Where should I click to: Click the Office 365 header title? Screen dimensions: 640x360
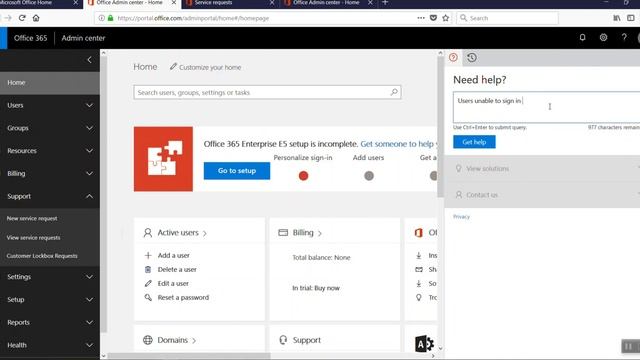click(31, 38)
